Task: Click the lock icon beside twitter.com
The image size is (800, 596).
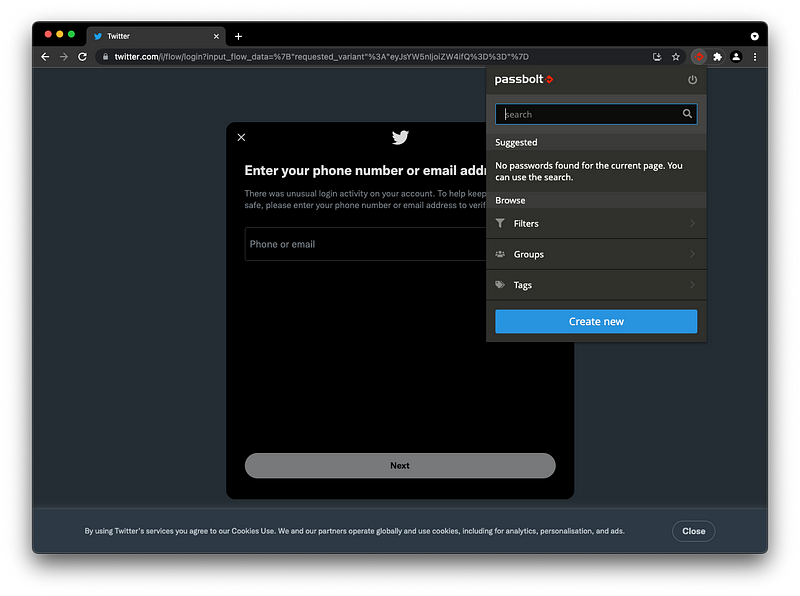Action: [105, 57]
